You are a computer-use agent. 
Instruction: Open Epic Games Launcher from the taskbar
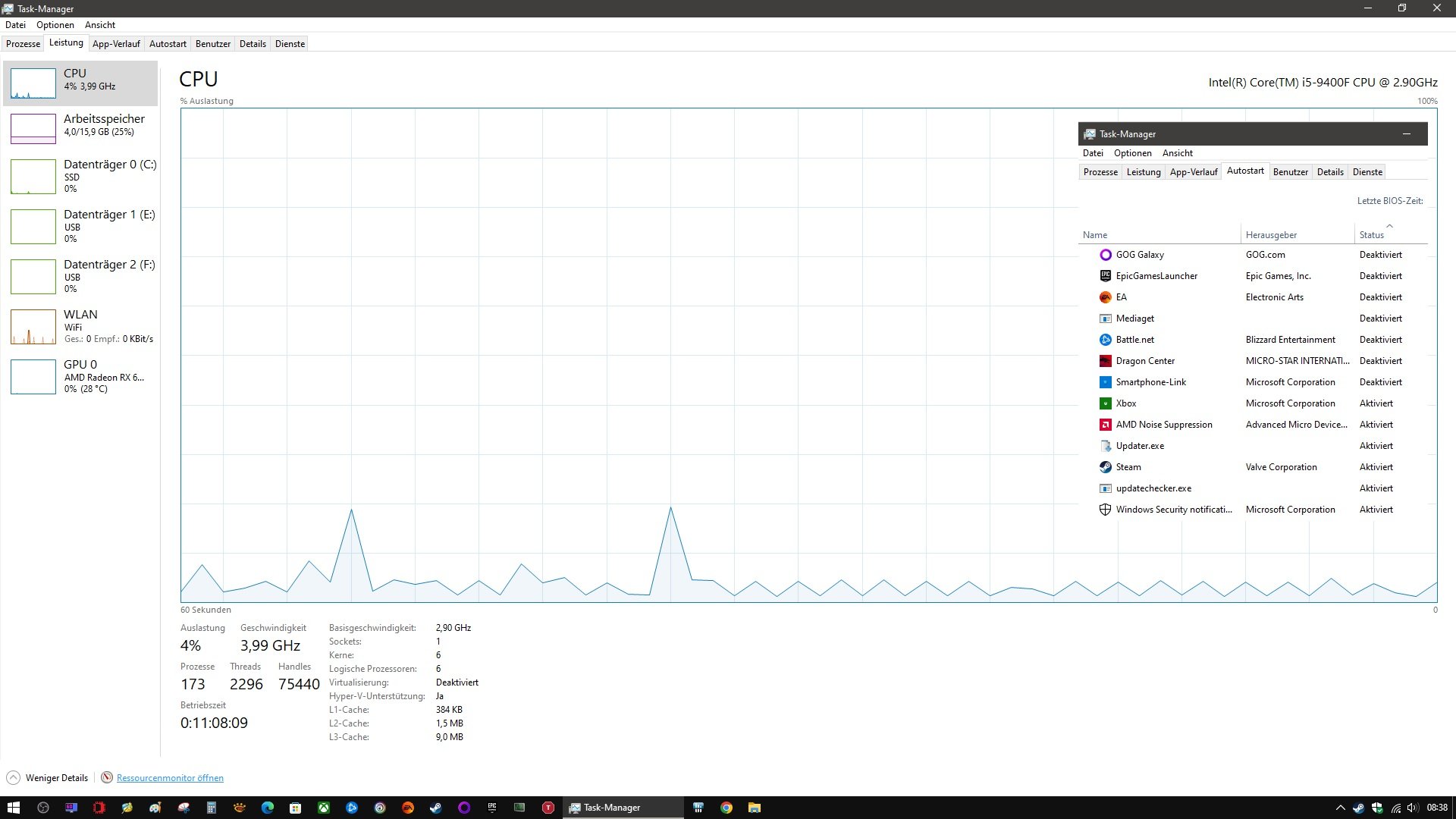[492, 808]
